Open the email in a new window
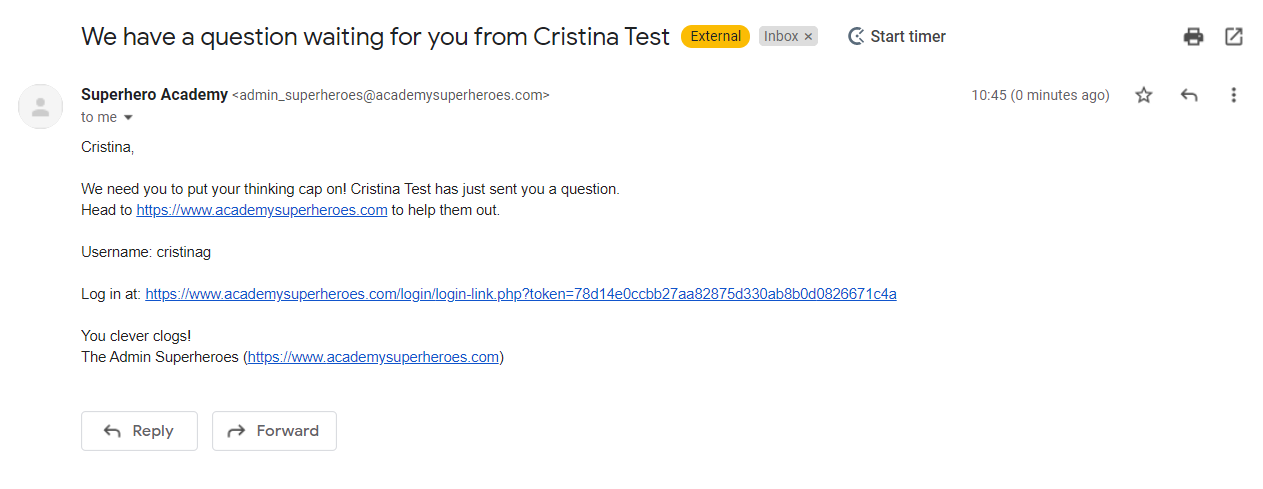The image size is (1263, 489). (1234, 37)
